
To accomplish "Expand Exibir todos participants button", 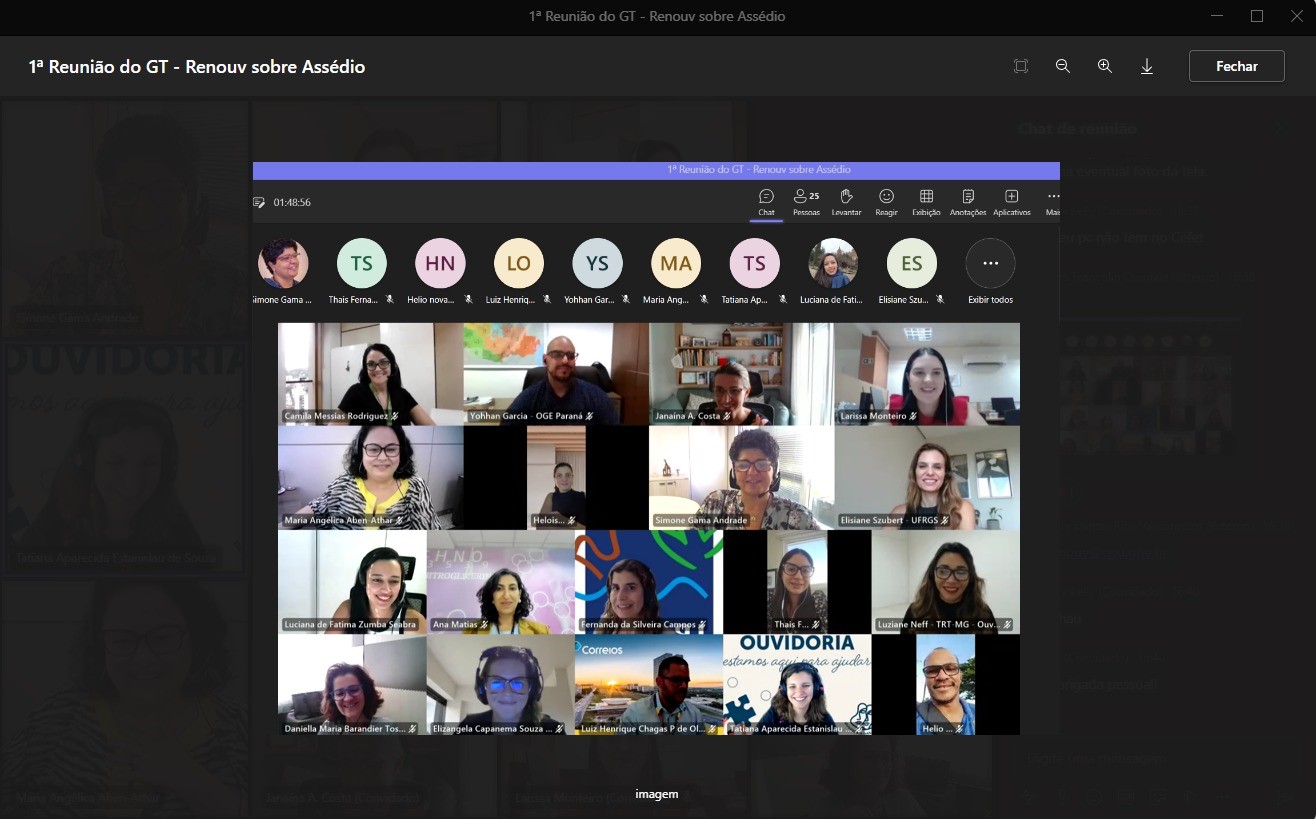I will (990, 264).
